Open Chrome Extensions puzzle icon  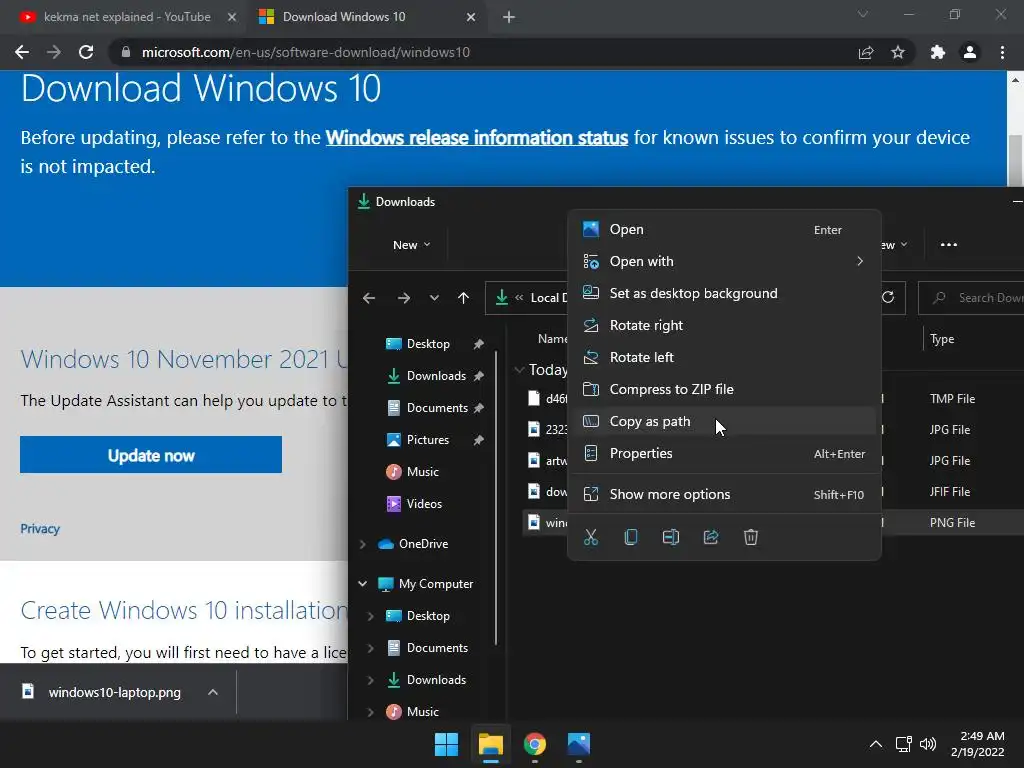(x=938, y=52)
